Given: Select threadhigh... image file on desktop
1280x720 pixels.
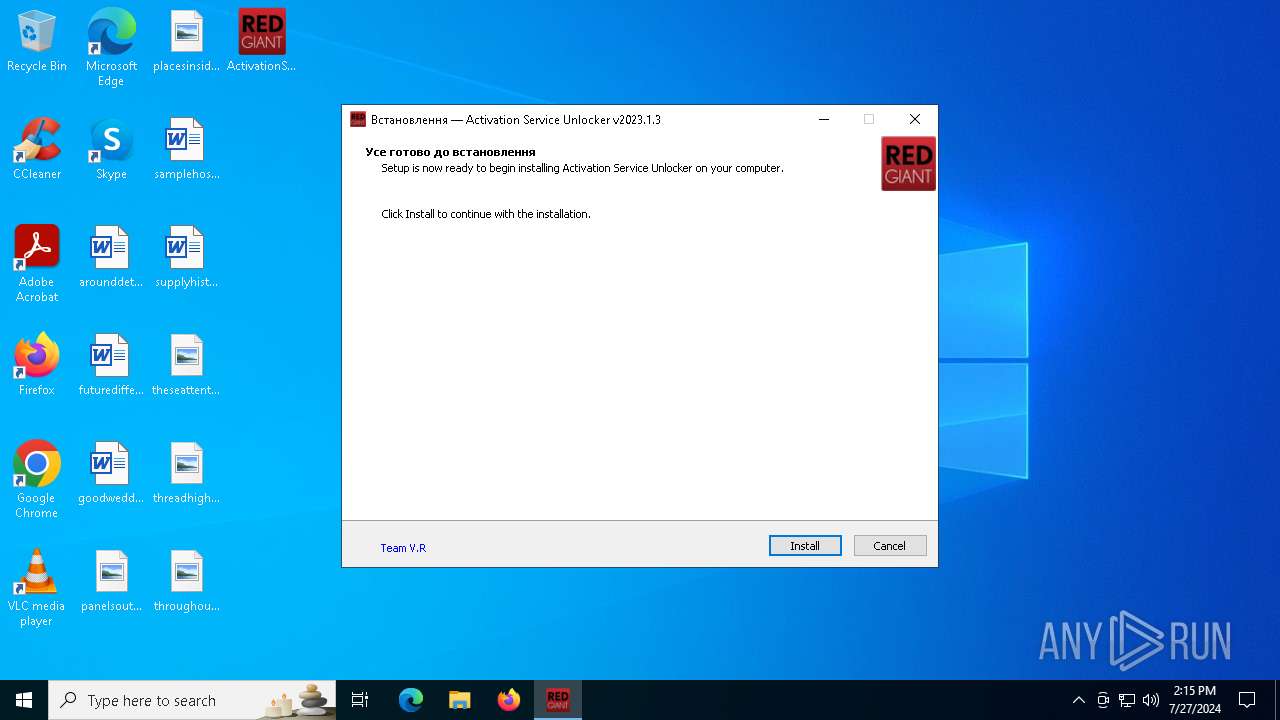Looking at the screenshot, I should coord(186,473).
